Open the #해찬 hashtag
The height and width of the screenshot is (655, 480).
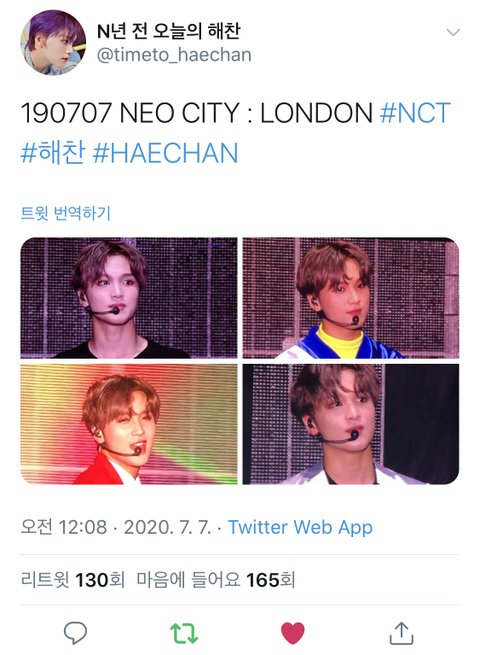tap(53, 152)
